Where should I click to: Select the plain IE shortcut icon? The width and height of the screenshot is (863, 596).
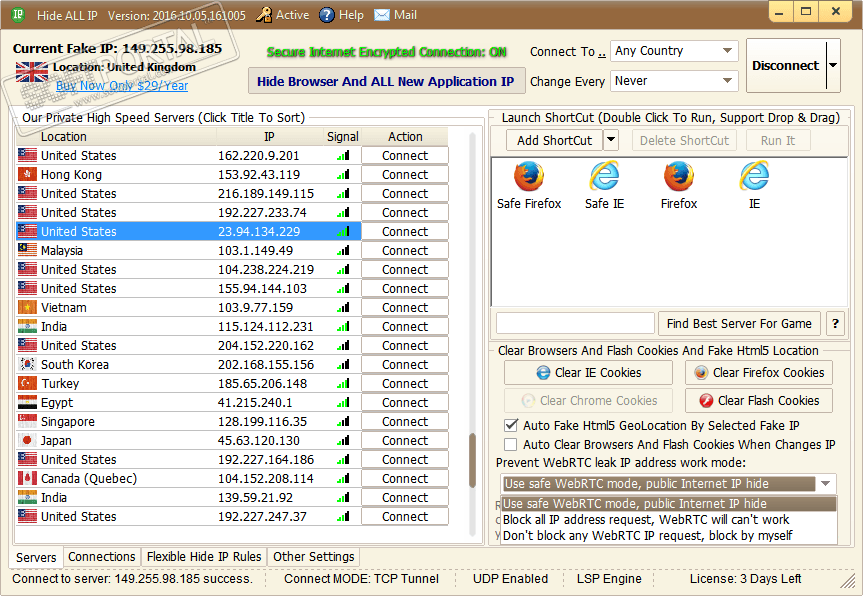[x=755, y=176]
